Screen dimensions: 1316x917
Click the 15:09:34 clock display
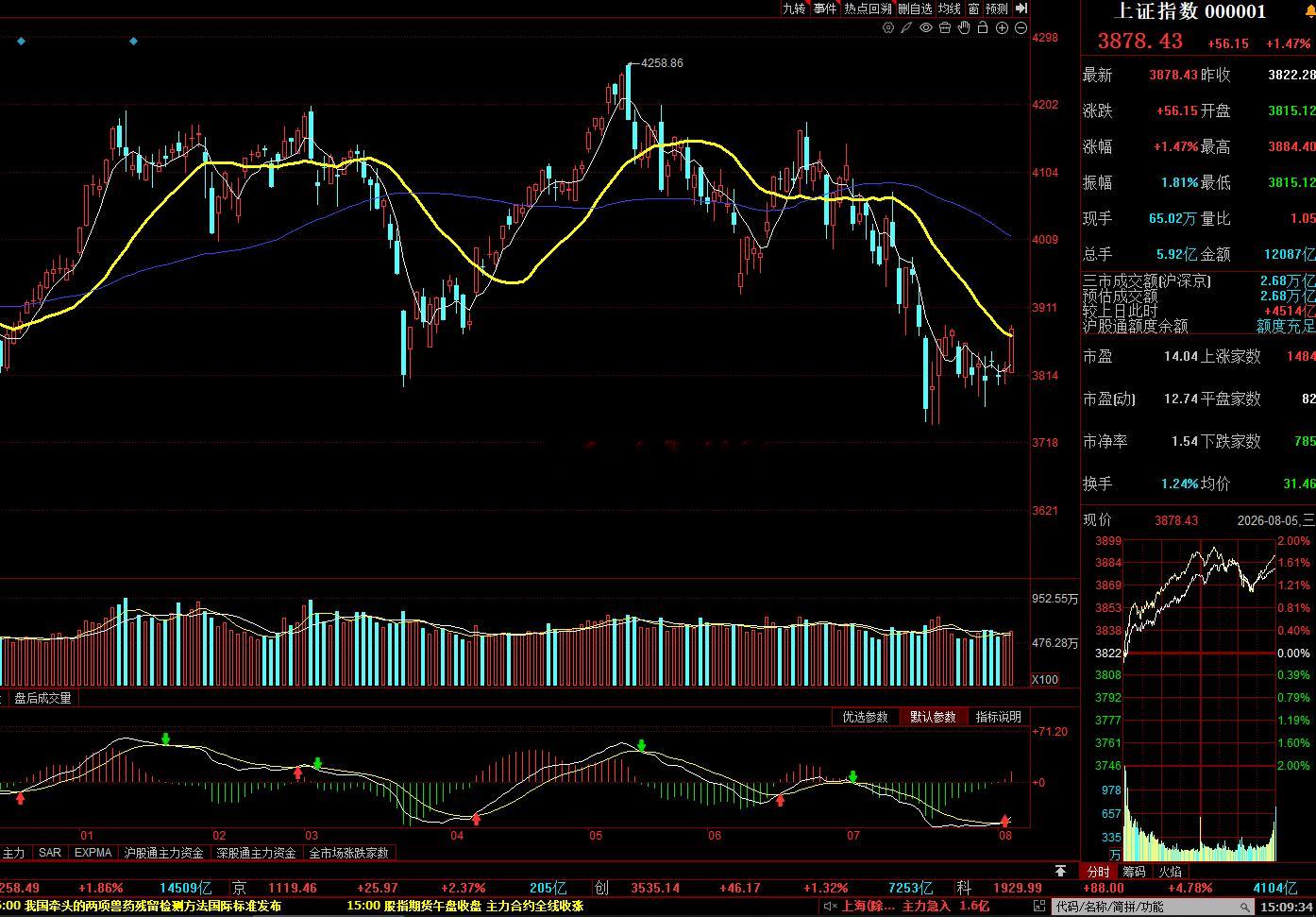1287,907
